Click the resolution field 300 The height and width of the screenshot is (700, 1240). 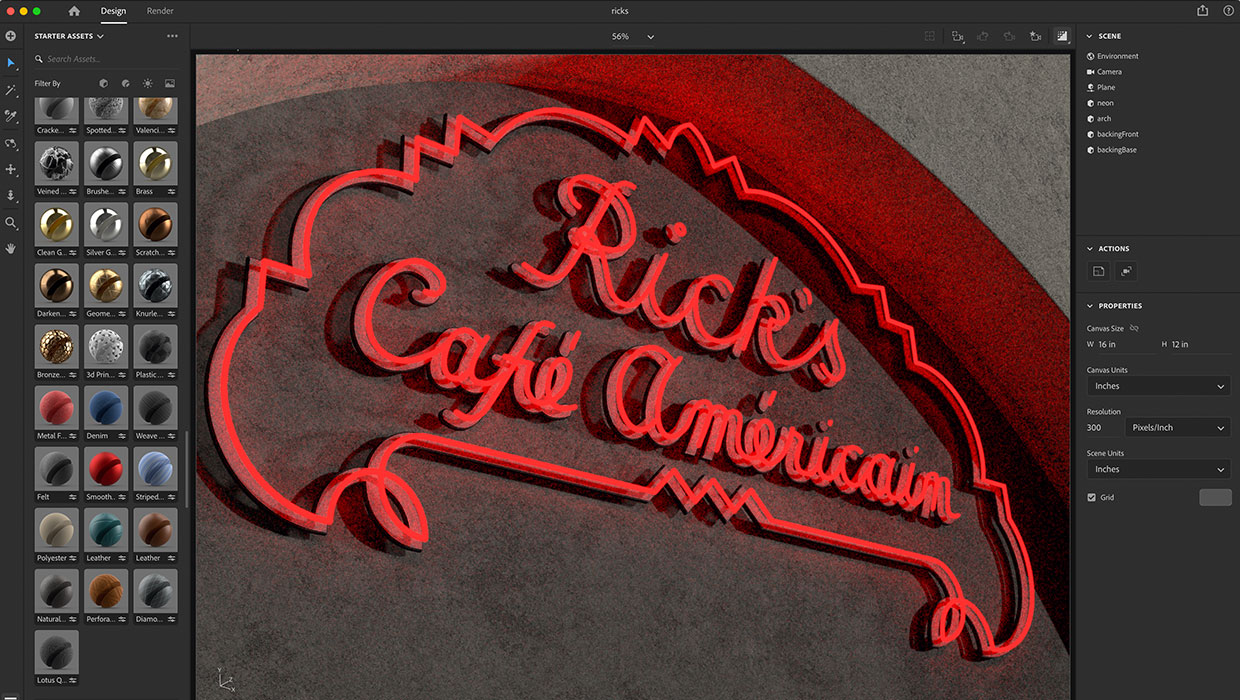[1103, 427]
